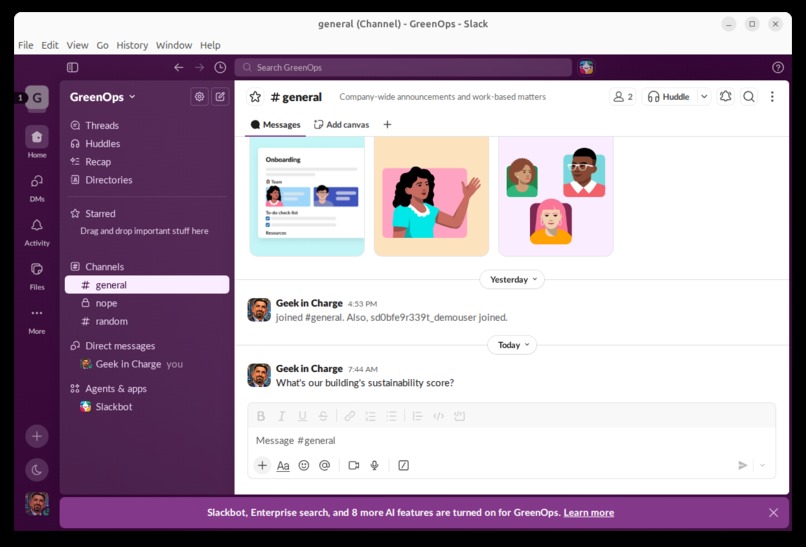Screen dimensions: 806x547
Task: Toggle formatting toolbar with Aa button
Action: pyautogui.click(x=283, y=466)
